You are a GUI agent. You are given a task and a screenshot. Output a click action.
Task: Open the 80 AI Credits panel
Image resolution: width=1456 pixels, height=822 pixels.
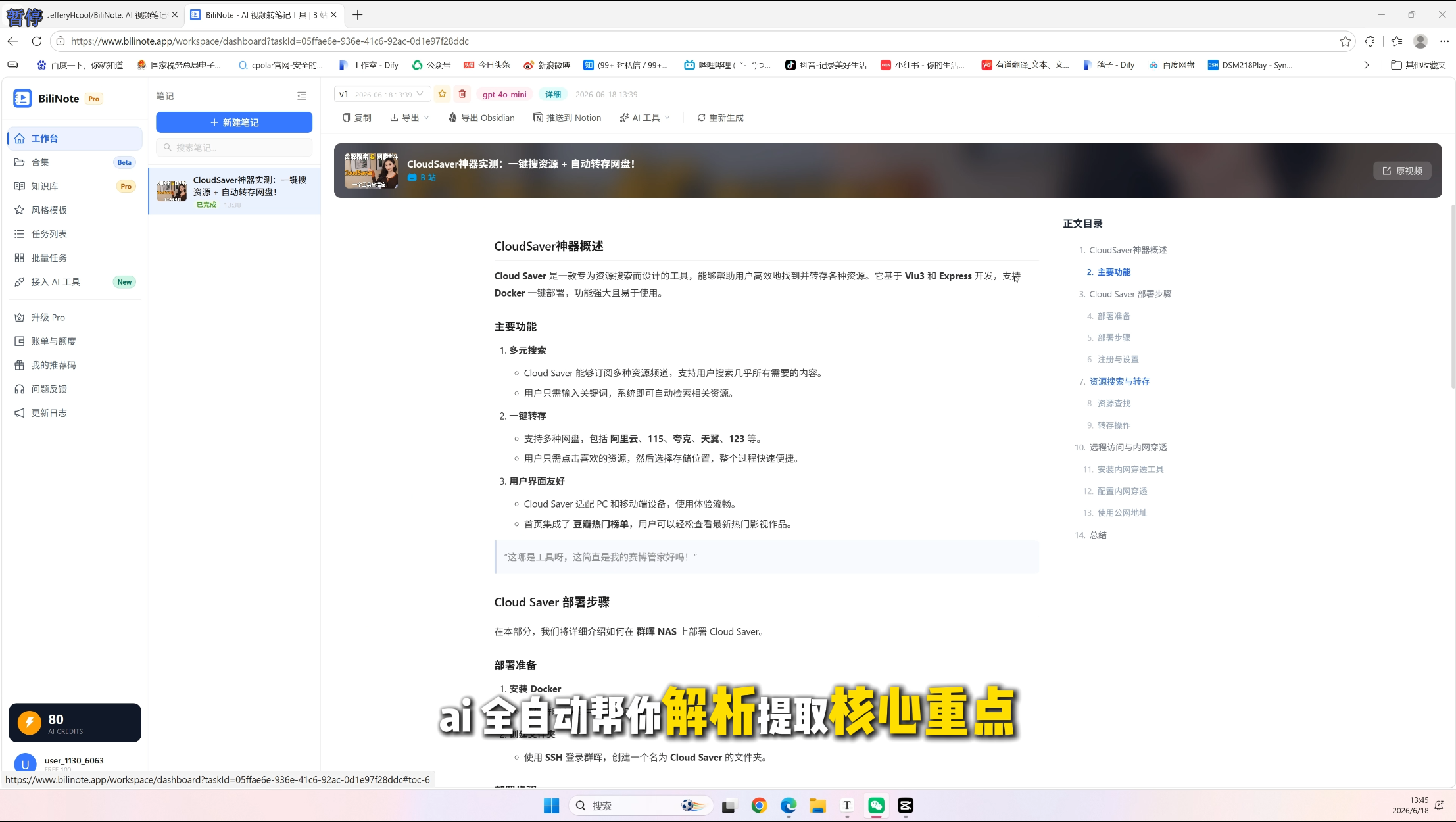(75, 723)
